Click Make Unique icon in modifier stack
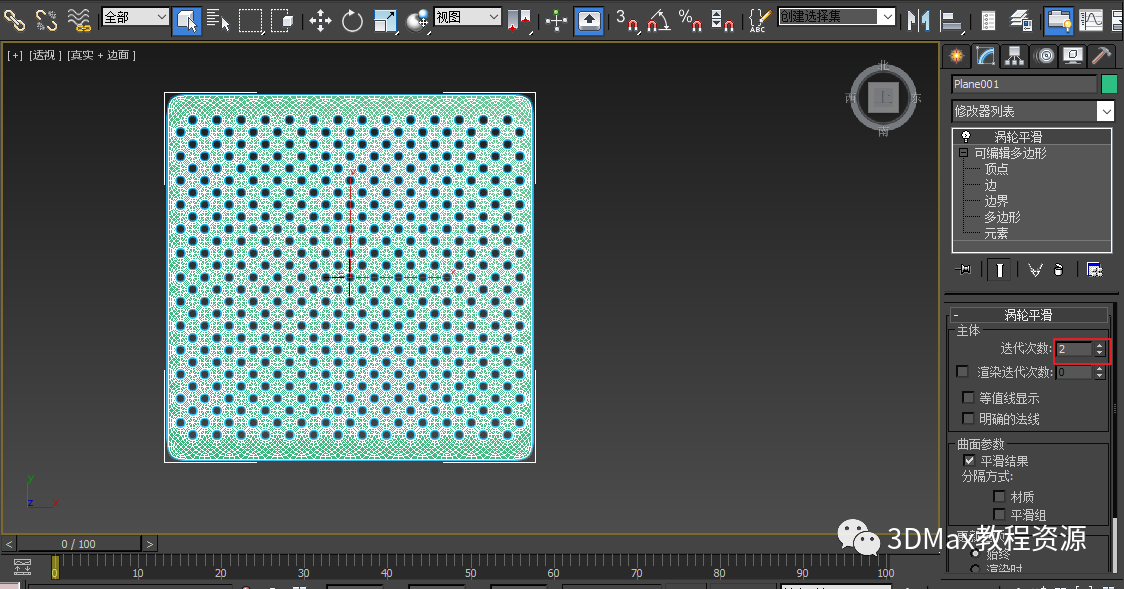The image size is (1124, 589). pyautogui.click(x=1035, y=269)
